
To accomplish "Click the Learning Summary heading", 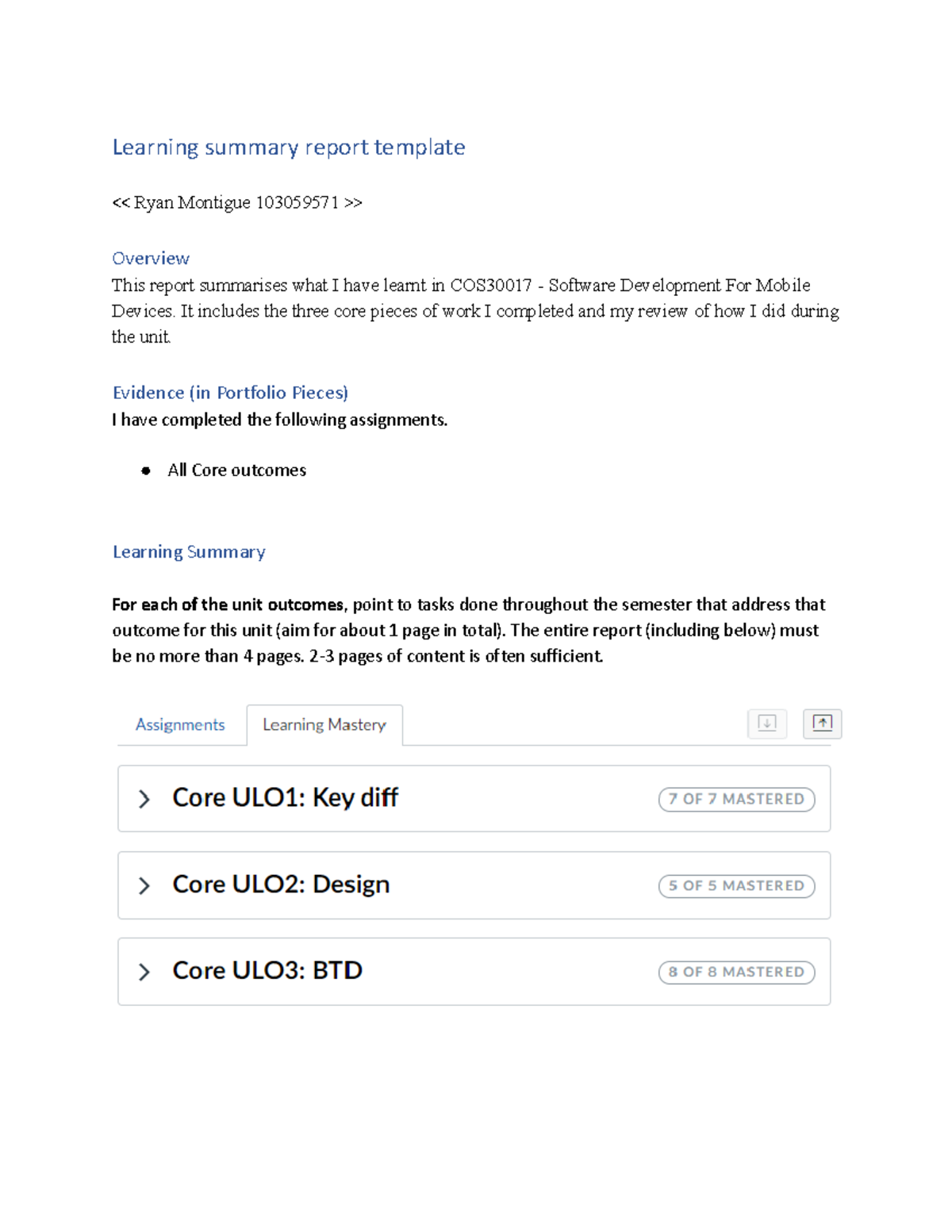I will [x=189, y=551].
